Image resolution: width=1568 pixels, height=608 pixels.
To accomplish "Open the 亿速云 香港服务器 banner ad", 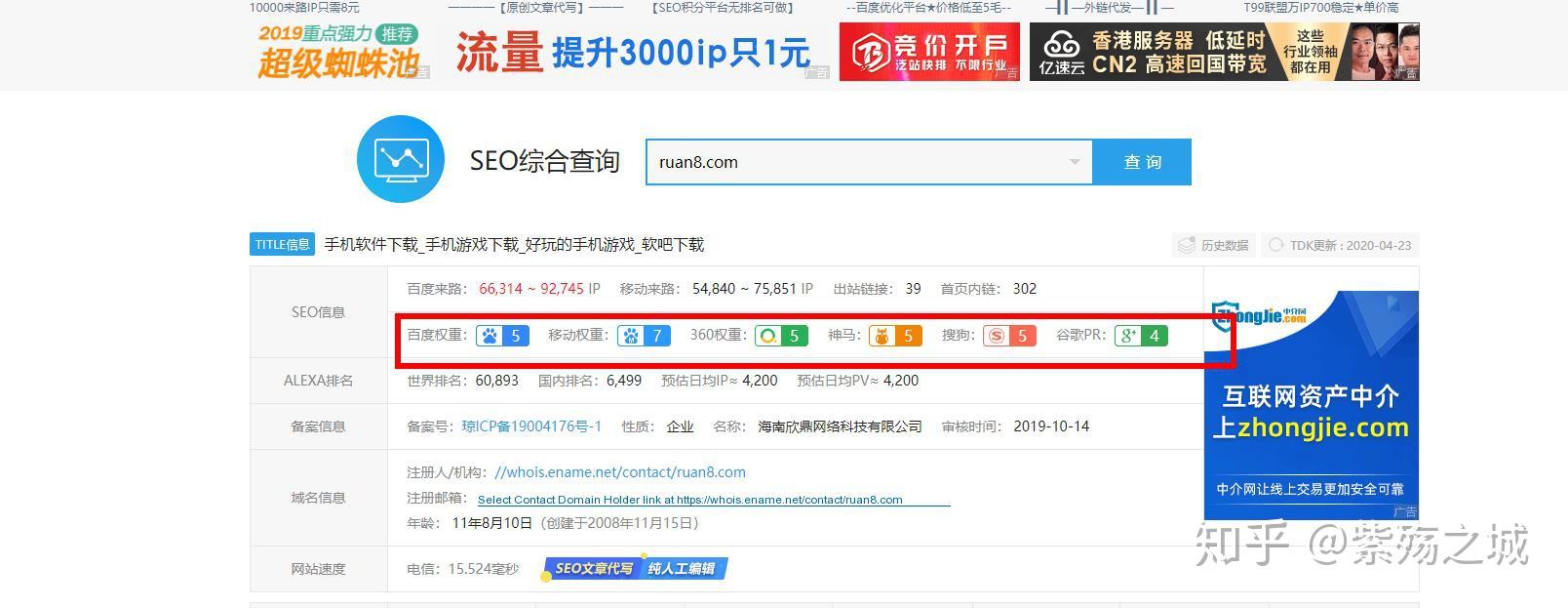I will tap(1224, 52).
